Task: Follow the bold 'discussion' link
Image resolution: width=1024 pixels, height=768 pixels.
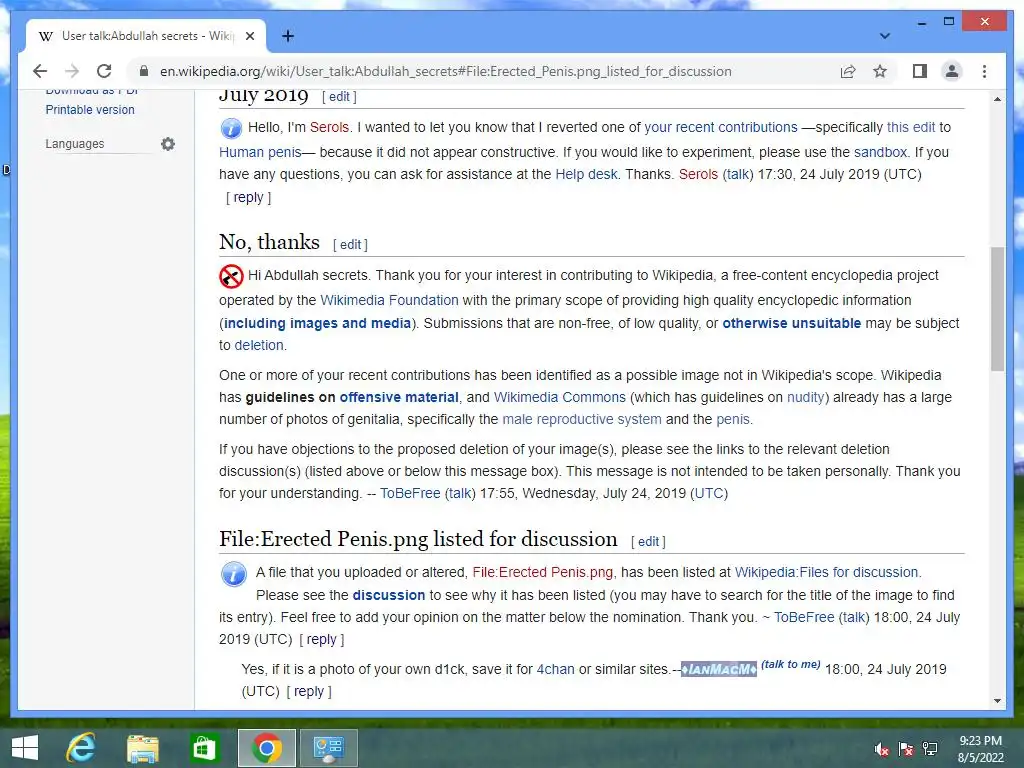Action: coord(389,596)
